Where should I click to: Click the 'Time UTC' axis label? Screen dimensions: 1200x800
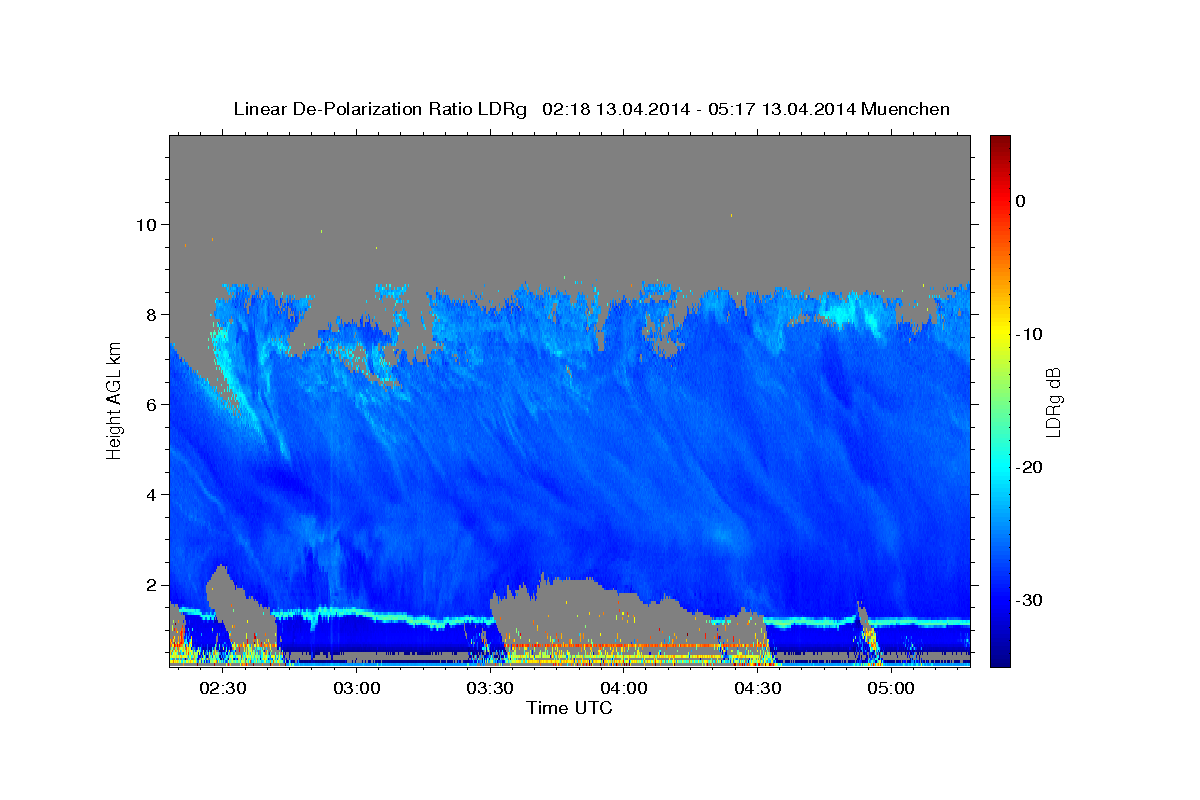[570, 708]
